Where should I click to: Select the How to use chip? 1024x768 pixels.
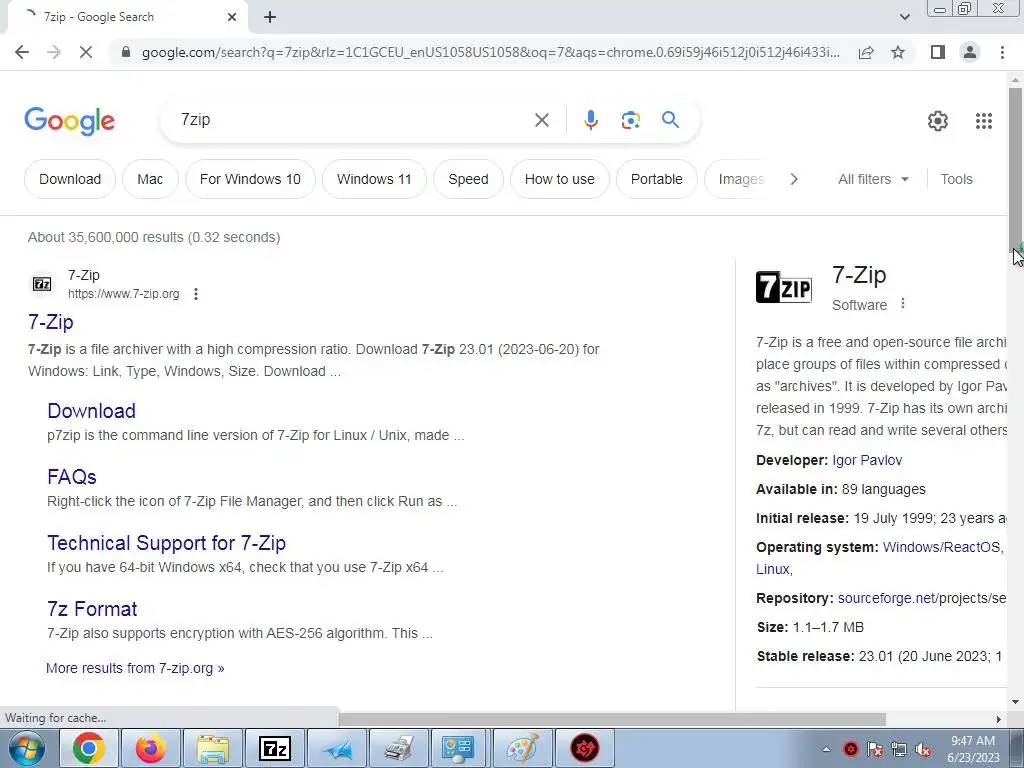tap(560, 179)
